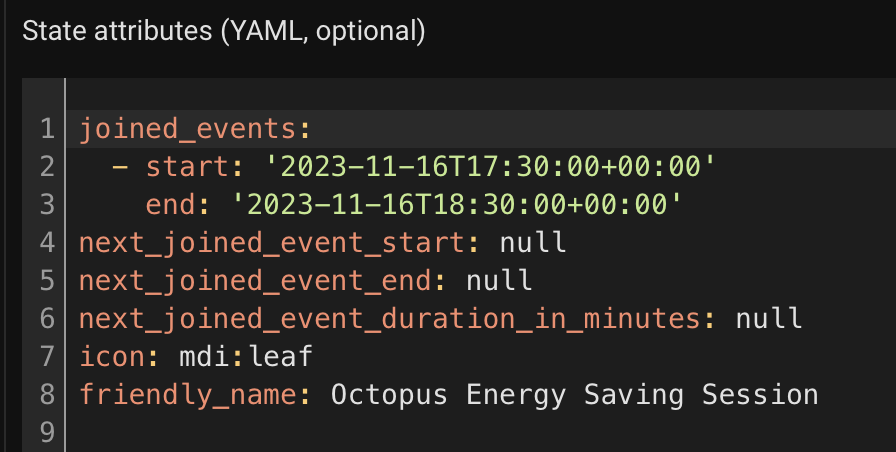Click the start timestamp value '2023-11-16T17:30:00+00:00'
This screenshot has height=452, width=896.
(490, 167)
